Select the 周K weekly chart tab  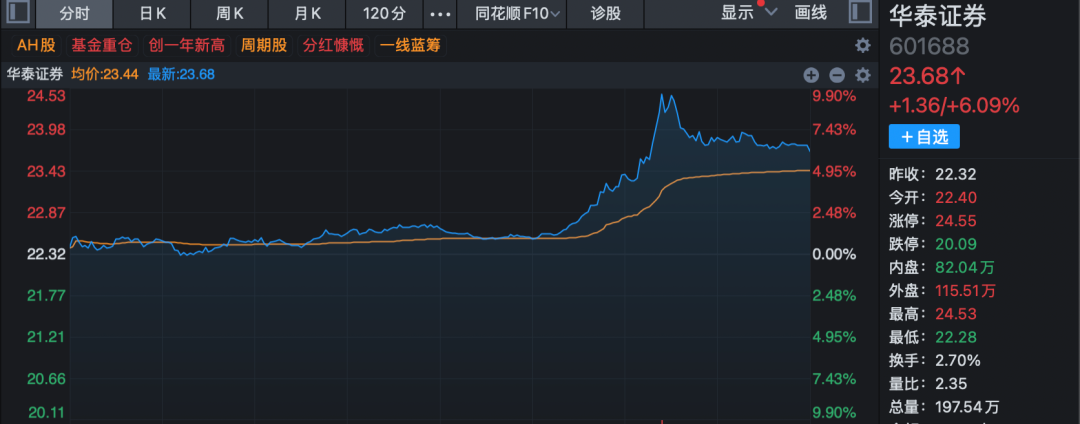[x=230, y=13]
